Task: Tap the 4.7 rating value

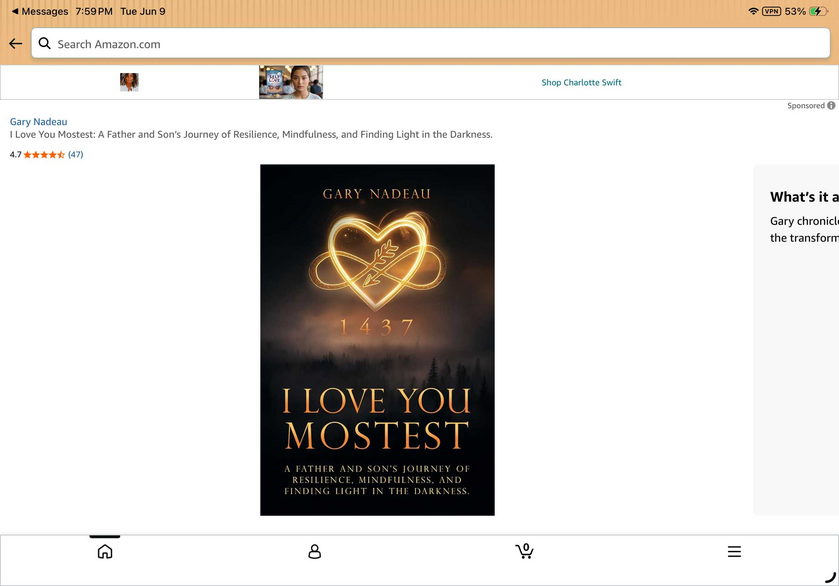Action: click(x=16, y=155)
